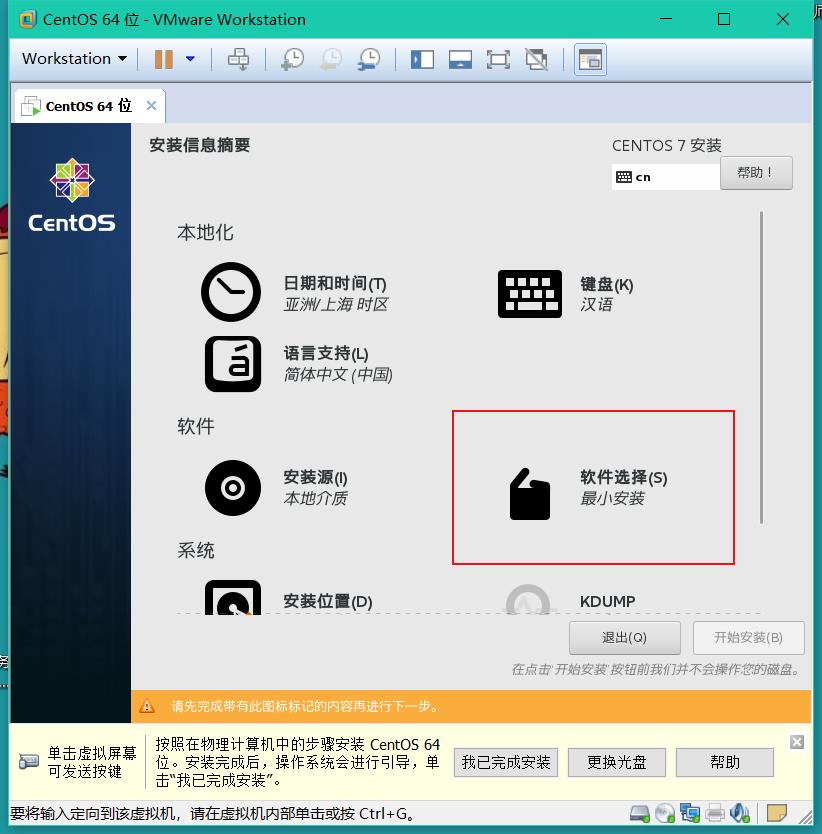
Task: Click the 开始安装(B) button
Action: (x=749, y=638)
